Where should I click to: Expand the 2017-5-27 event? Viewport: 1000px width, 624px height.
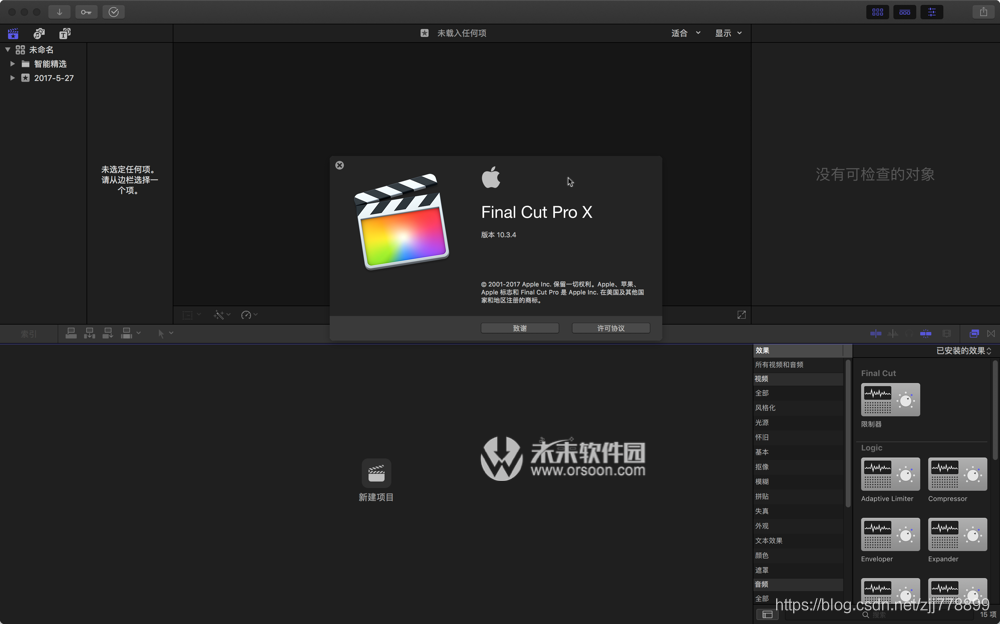(12, 78)
